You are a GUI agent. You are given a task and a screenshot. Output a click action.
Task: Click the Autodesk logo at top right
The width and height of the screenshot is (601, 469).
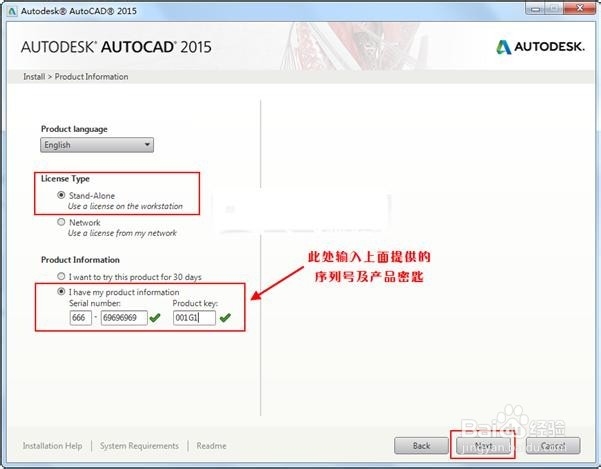click(x=540, y=47)
